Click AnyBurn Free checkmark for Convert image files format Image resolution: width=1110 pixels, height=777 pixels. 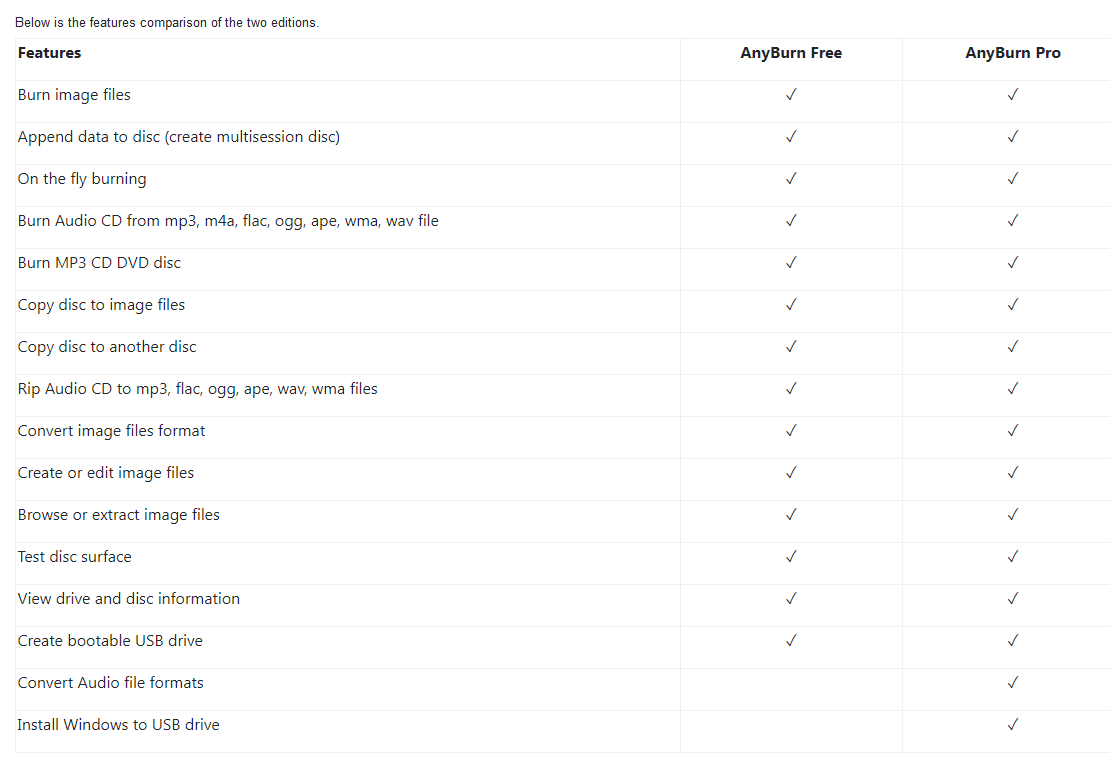791,431
